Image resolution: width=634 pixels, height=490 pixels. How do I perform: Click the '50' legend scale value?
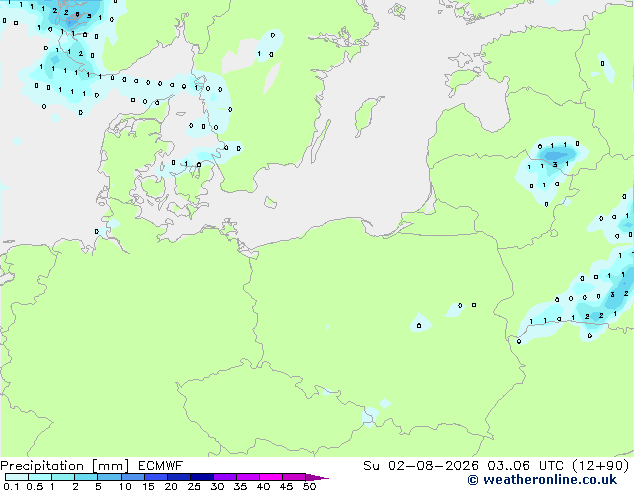pyautogui.click(x=309, y=486)
